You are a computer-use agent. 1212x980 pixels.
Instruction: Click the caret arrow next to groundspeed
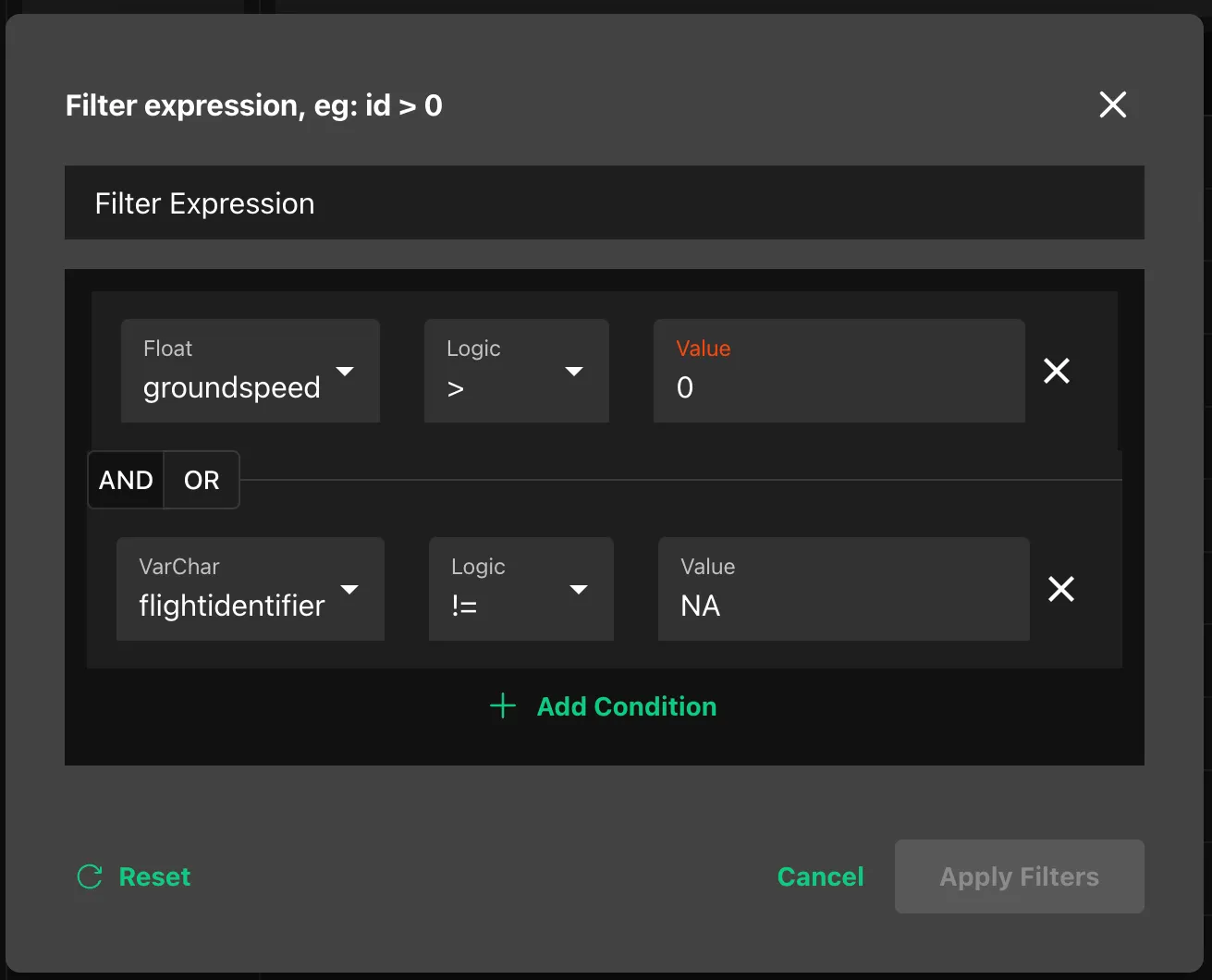345,372
